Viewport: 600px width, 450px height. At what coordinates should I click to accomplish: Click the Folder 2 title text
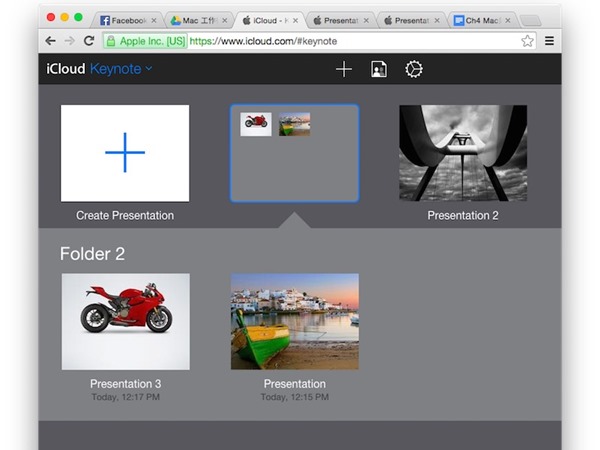point(92,253)
